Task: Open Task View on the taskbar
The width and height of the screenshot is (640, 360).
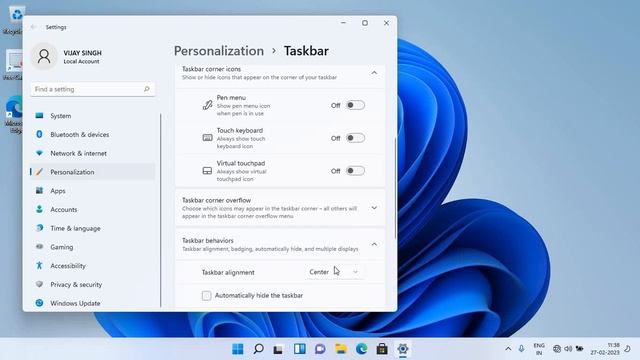Action: pos(279,349)
